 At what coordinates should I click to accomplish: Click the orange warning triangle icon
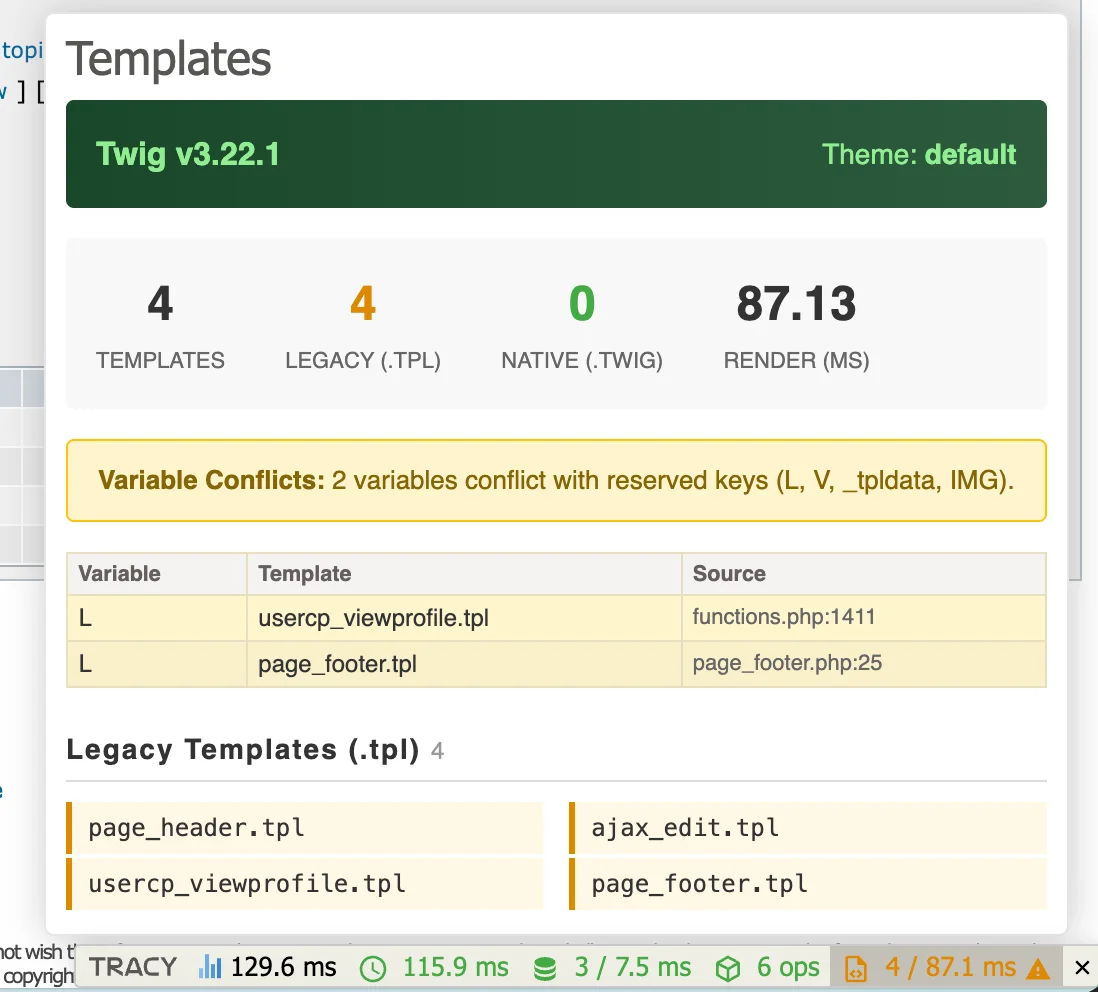[1038, 969]
